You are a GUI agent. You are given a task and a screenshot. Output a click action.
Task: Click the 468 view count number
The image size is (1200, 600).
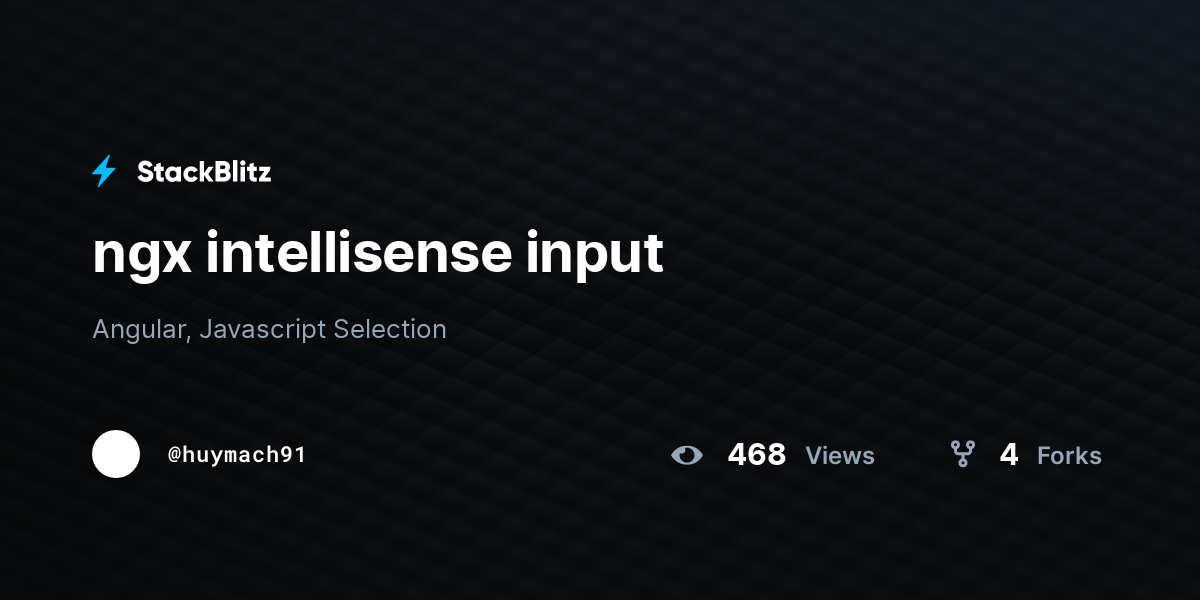click(x=757, y=455)
